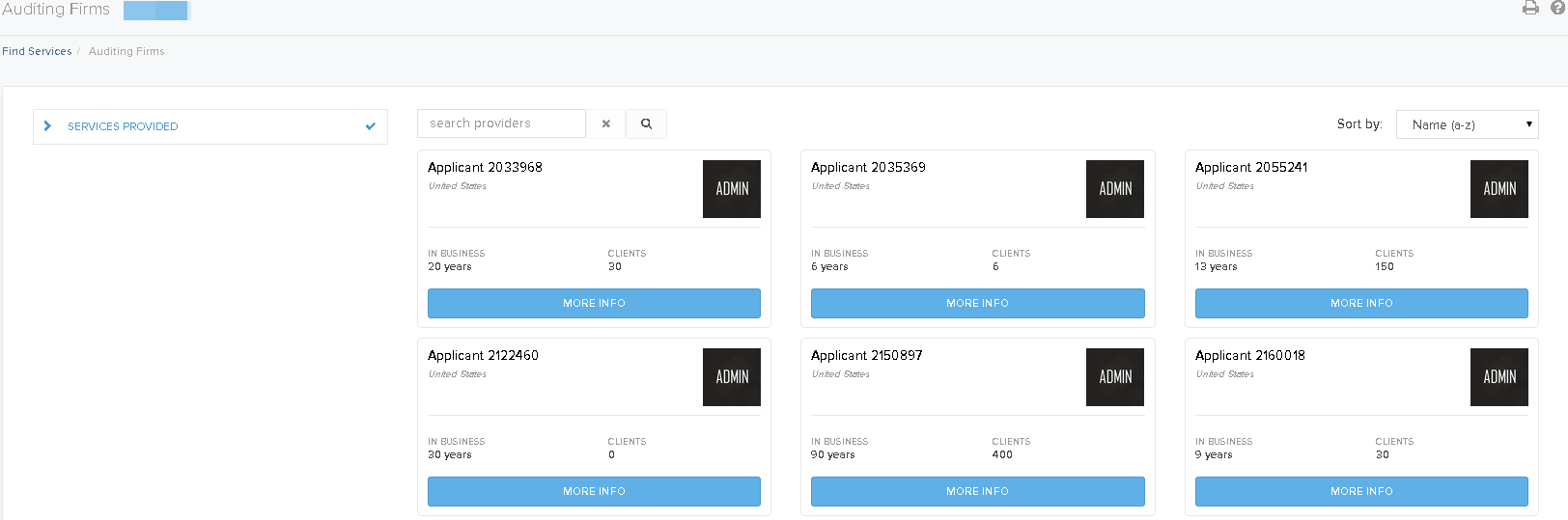Click MORE INFO for Applicant 2033968
Image resolution: width=1568 pixels, height=520 pixels.
[x=594, y=303]
